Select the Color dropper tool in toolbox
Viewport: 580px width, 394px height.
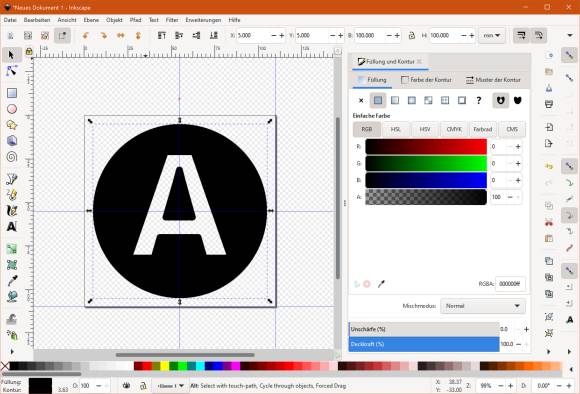pyautogui.click(x=12, y=281)
